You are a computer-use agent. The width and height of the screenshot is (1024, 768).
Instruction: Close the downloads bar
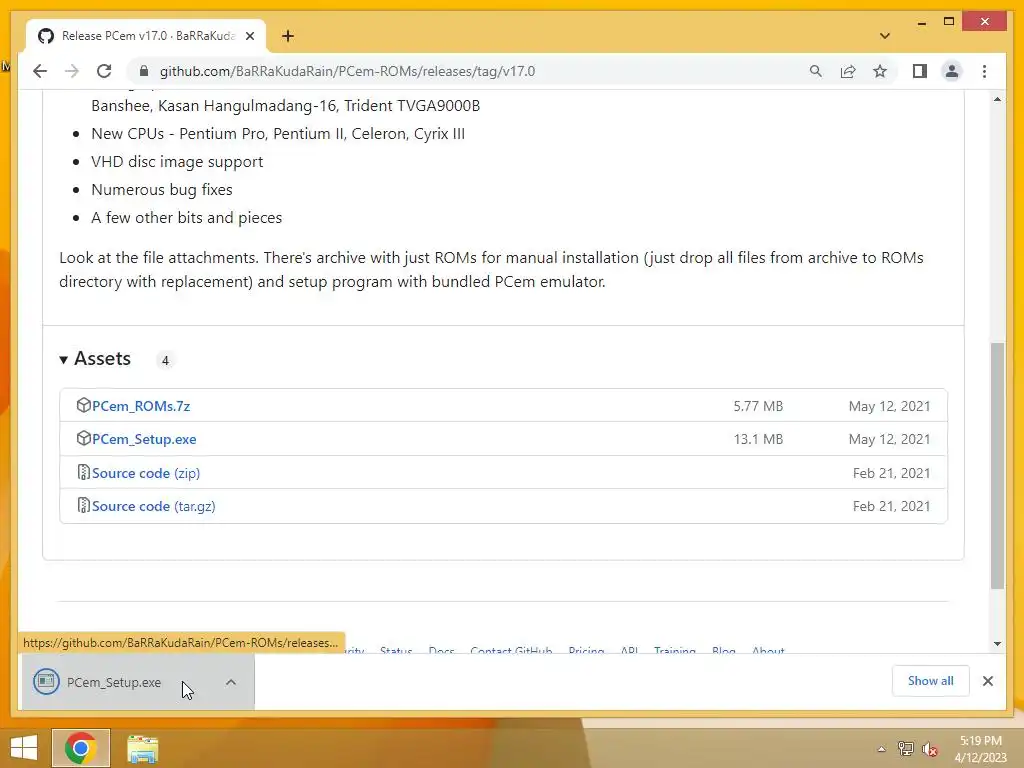click(x=987, y=681)
